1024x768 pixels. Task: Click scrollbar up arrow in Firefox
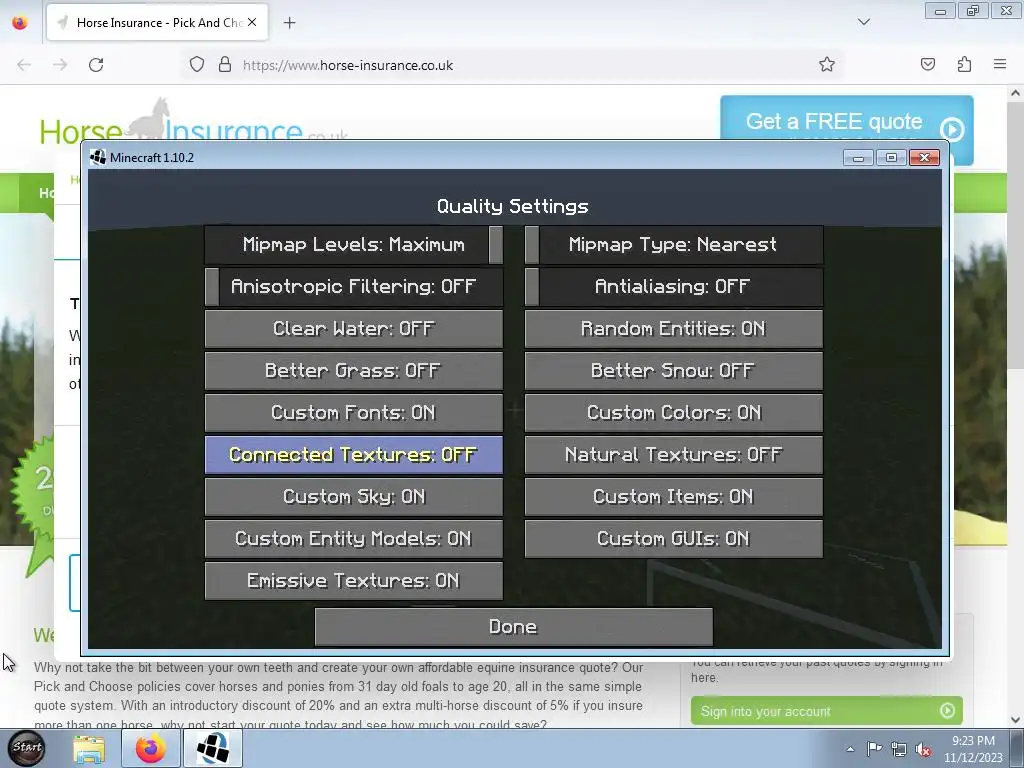(x=1015, y=93)
